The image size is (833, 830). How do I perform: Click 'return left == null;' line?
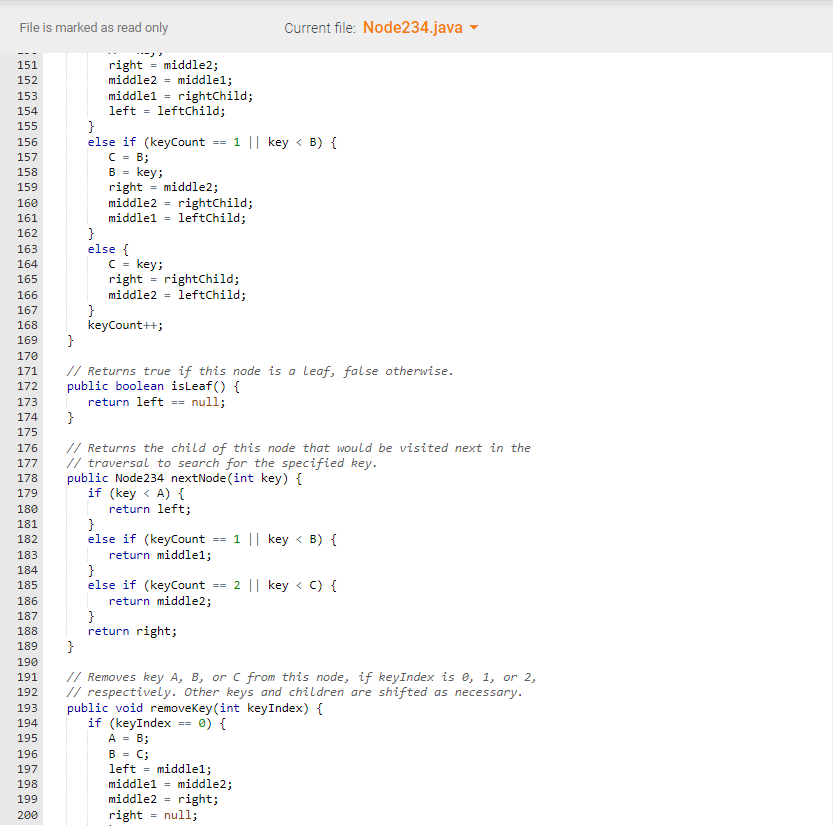(x=157, y=402)
